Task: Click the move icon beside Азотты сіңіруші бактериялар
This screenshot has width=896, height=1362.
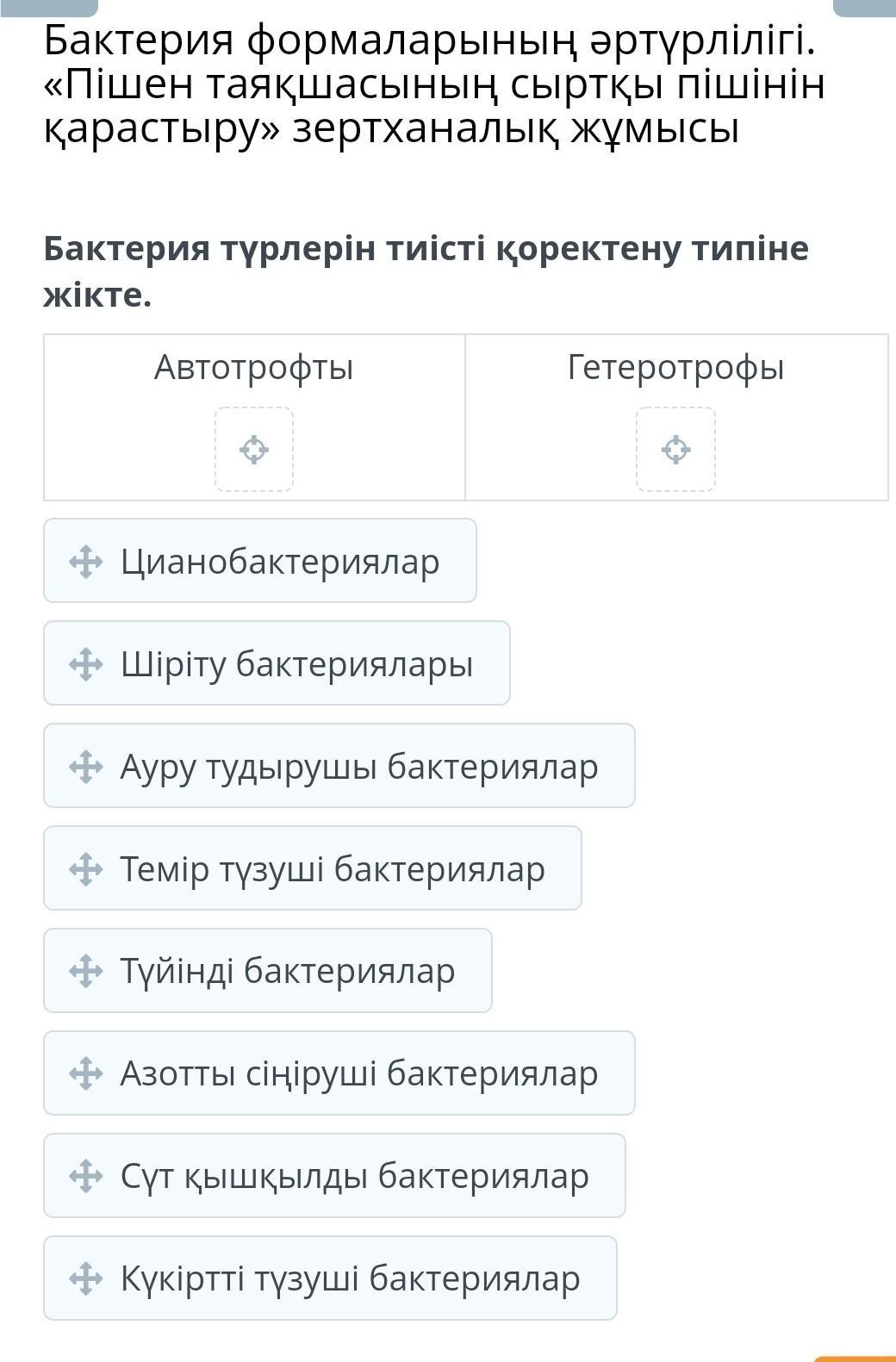Action: (85, 1073)
